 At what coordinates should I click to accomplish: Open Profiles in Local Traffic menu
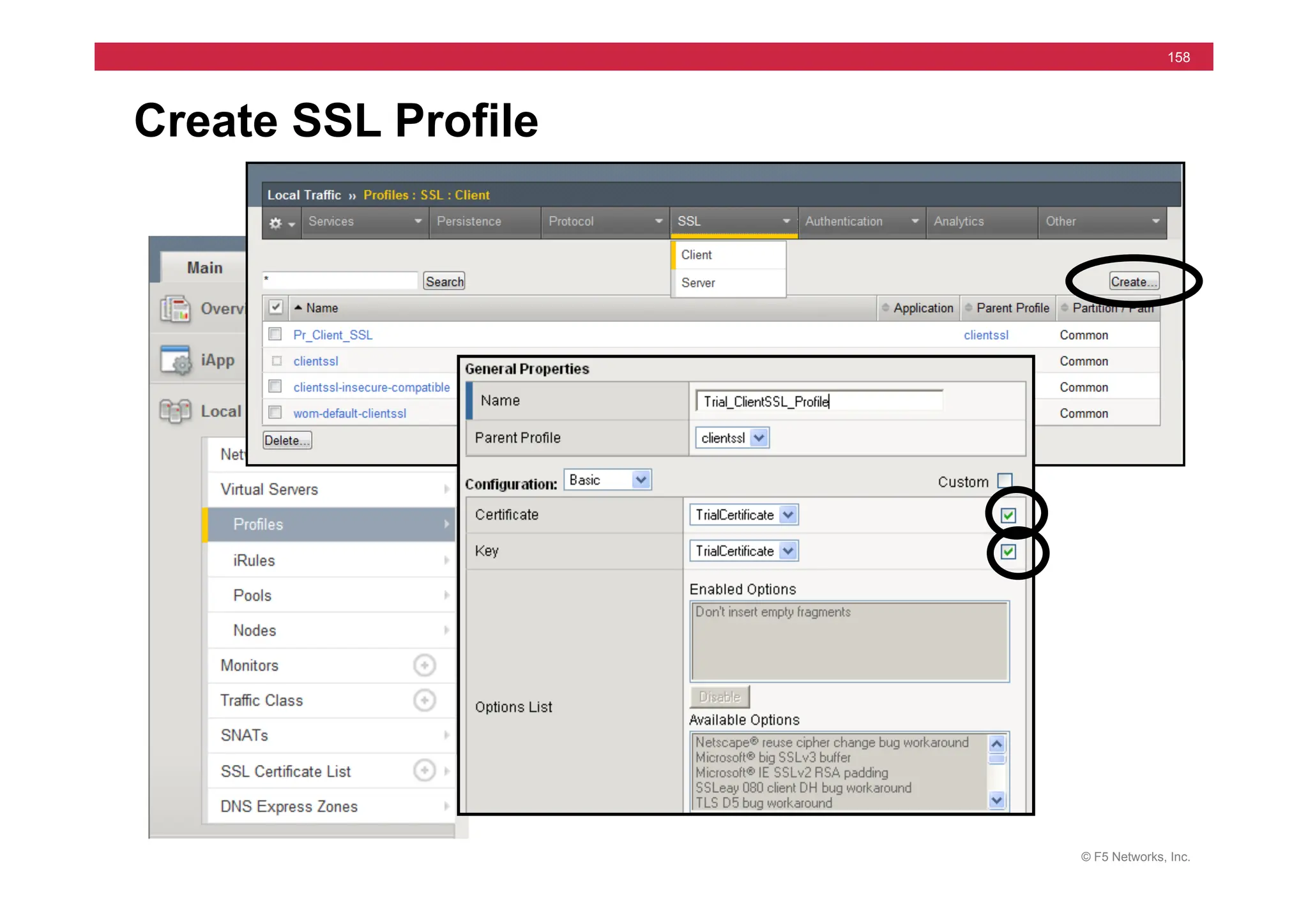pyautogui.click(x=329, y=524)
